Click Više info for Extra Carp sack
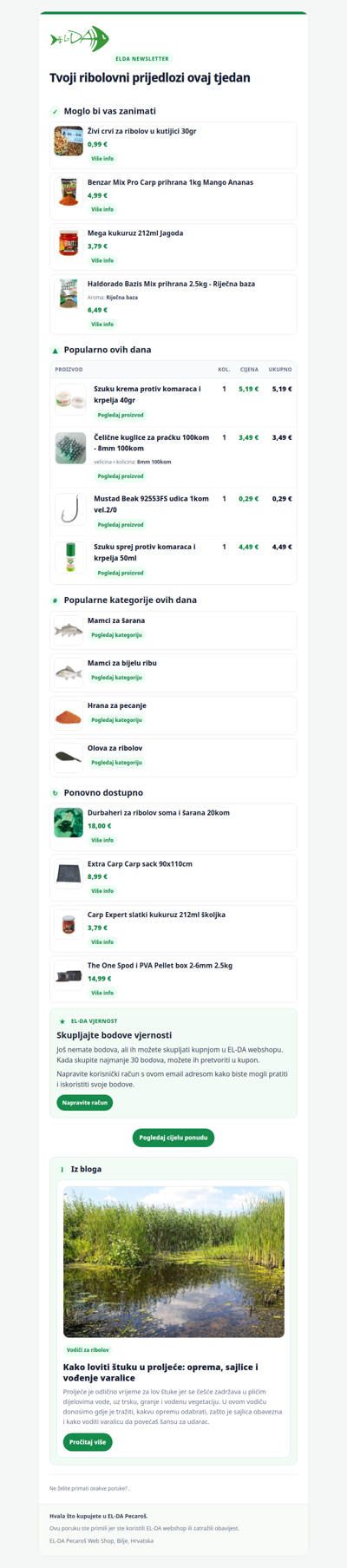This screenshot has height=1568, width=347. click(102, 891)
